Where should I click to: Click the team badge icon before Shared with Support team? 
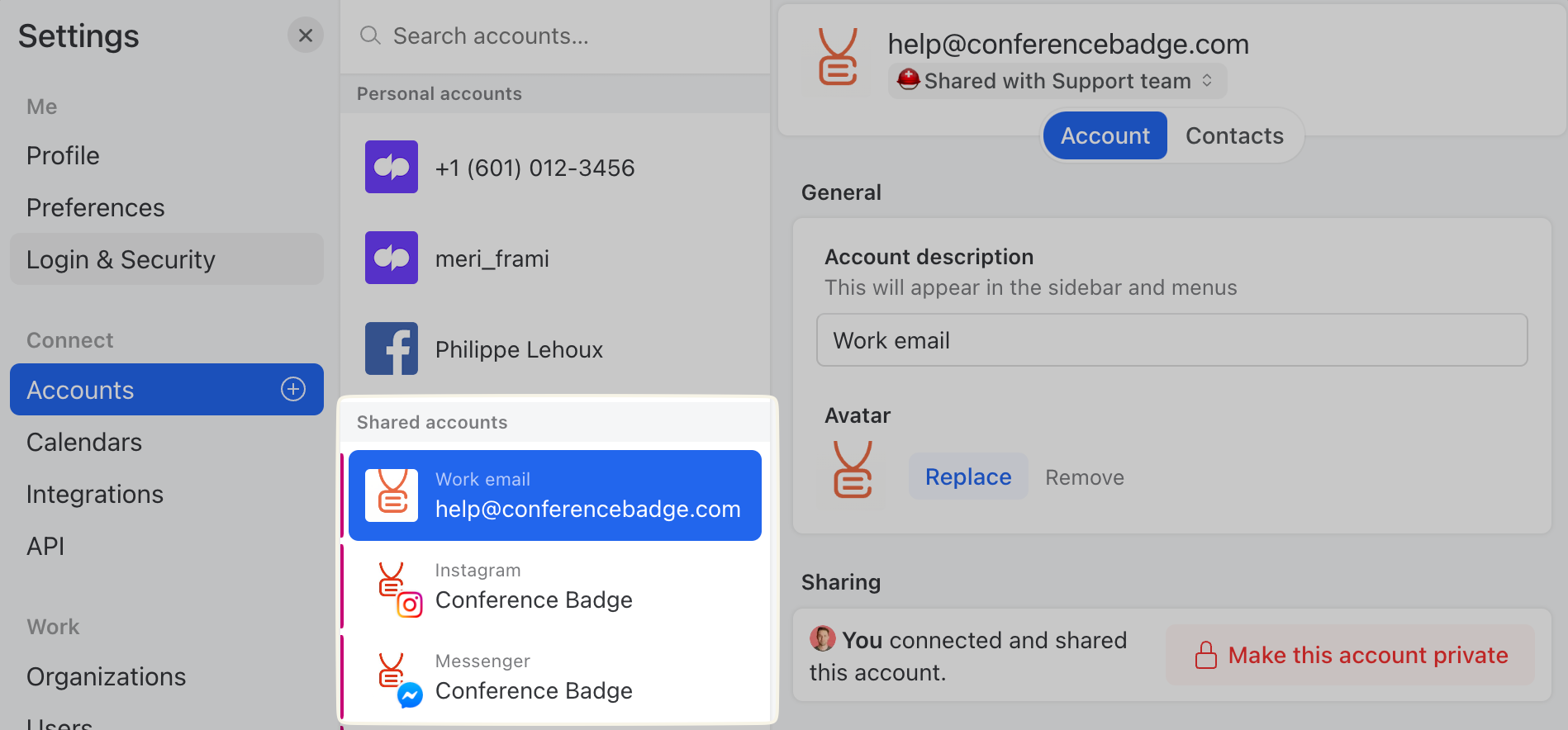point(909,80)
